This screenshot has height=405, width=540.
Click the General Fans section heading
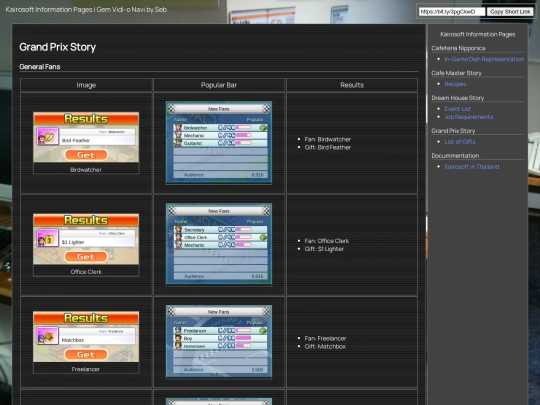[x=40, y=67]
